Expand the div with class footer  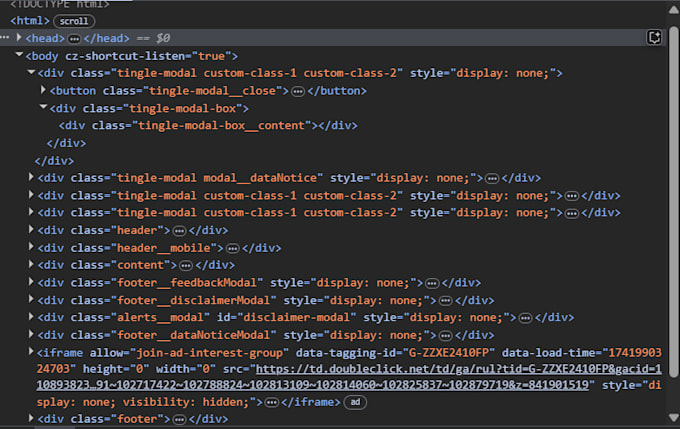(x=31, y=418)
